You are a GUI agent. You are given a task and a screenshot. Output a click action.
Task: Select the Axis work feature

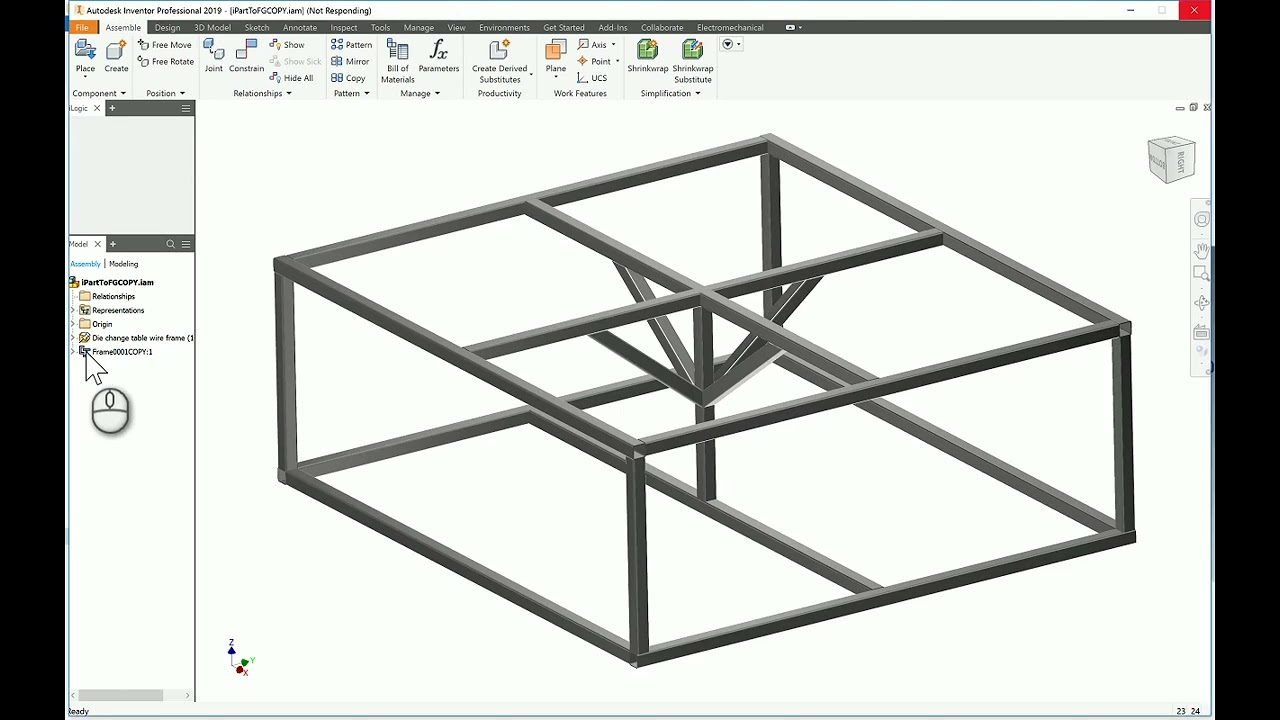[592, 45]
